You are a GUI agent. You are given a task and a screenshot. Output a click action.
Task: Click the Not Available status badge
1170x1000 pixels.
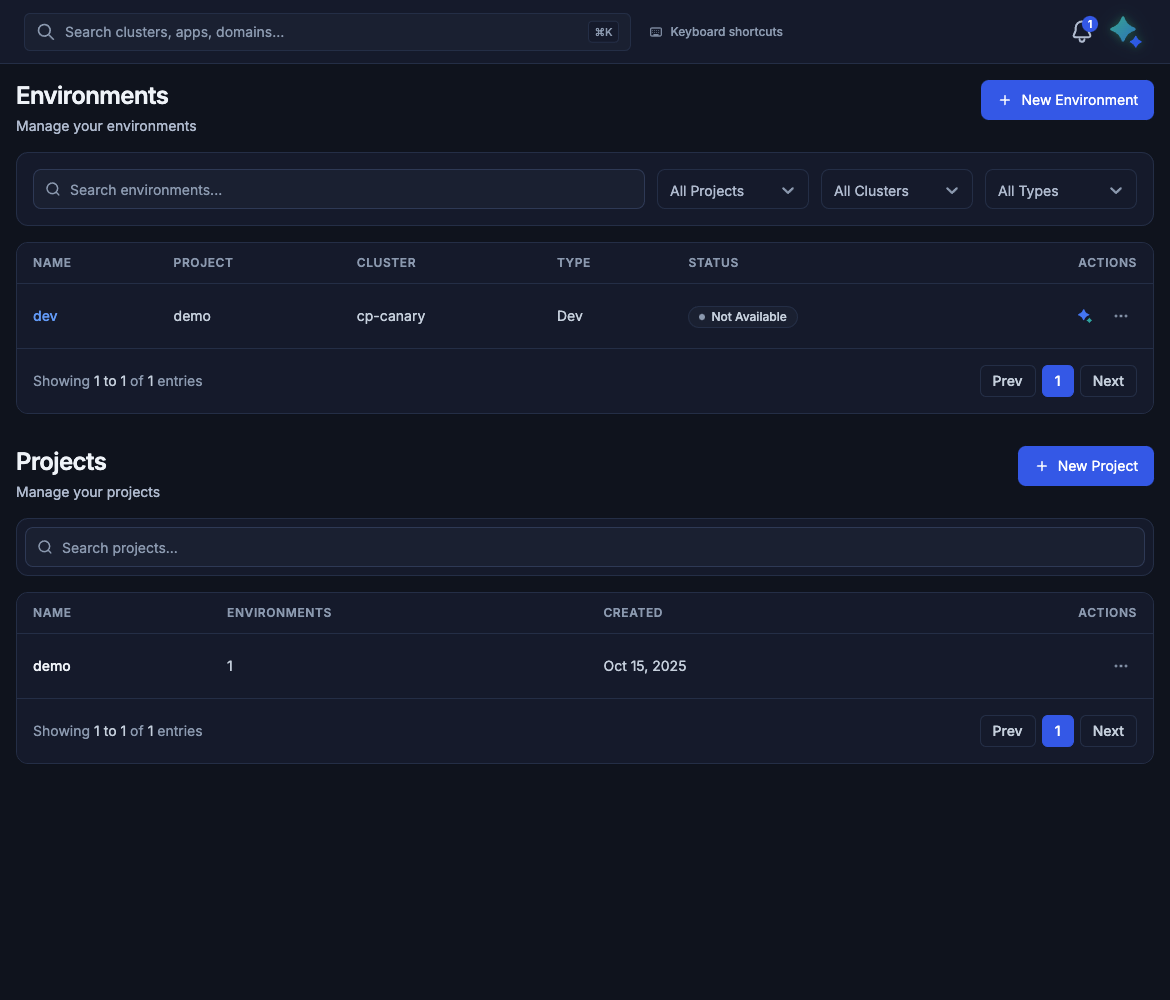[x=742, y=316]
